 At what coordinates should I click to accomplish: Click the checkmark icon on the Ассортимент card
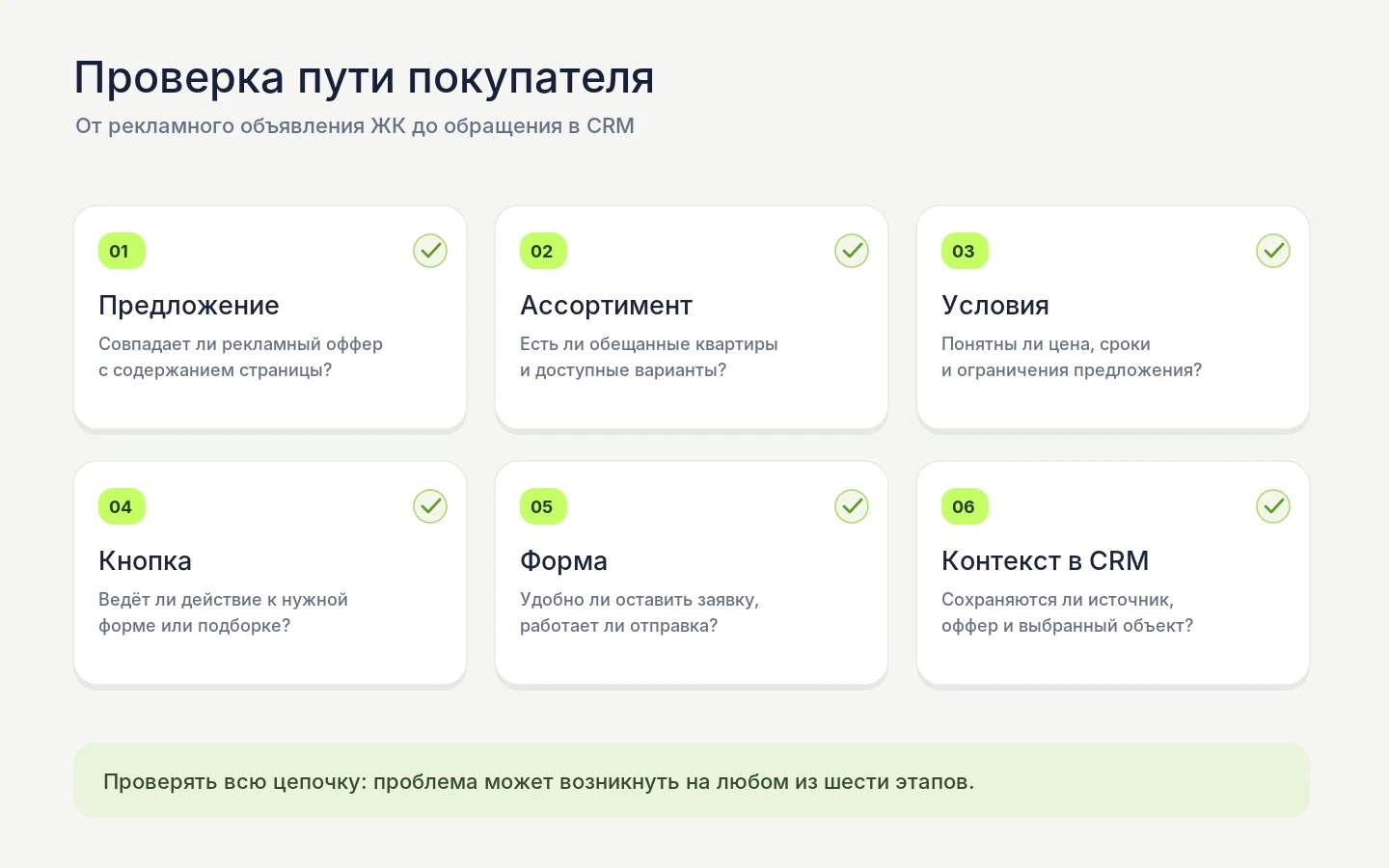pyautogui.click(x=852, y=251)
